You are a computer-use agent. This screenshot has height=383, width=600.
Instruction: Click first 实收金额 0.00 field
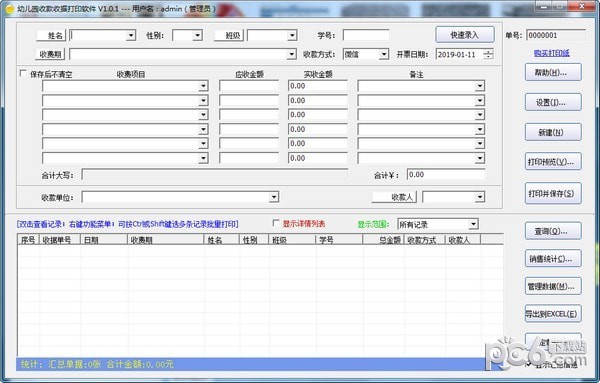pos(318,86)
